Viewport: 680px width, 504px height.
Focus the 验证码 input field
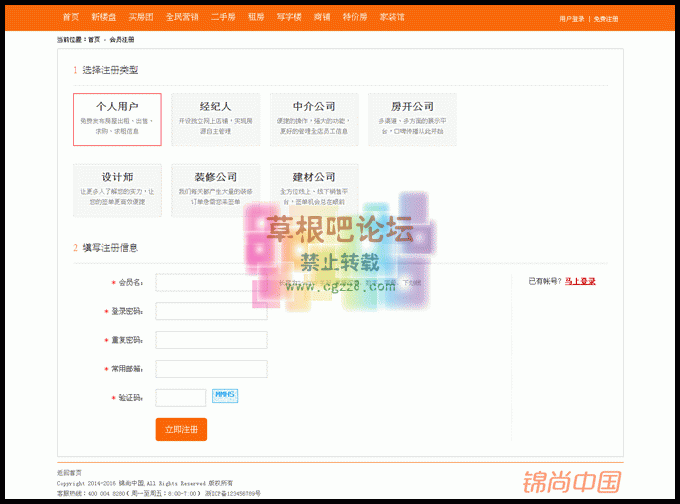181,397
